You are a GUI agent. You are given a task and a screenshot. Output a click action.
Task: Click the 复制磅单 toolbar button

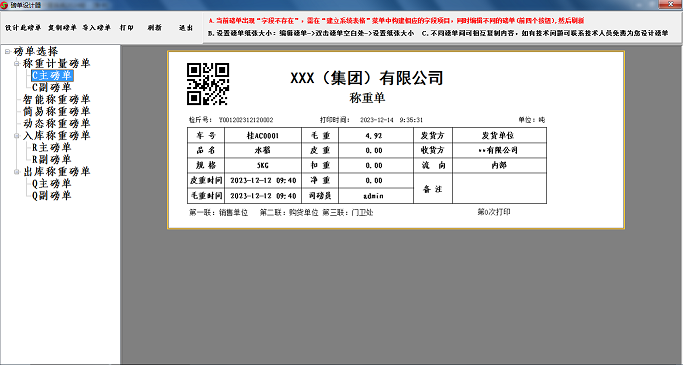(62, 27)
